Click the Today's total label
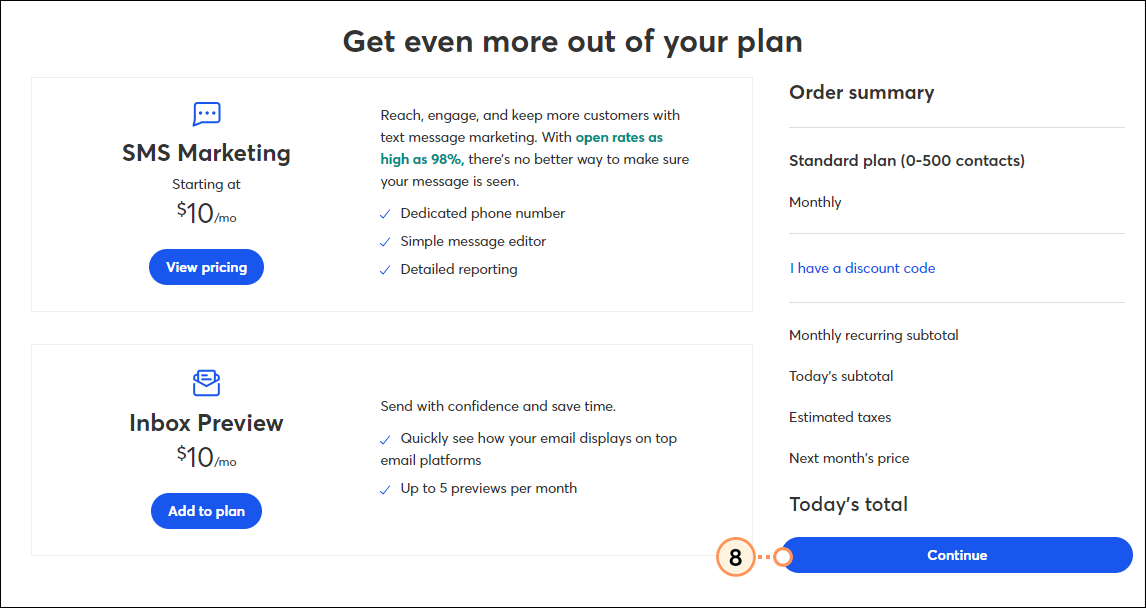 (x=849, y=504)
